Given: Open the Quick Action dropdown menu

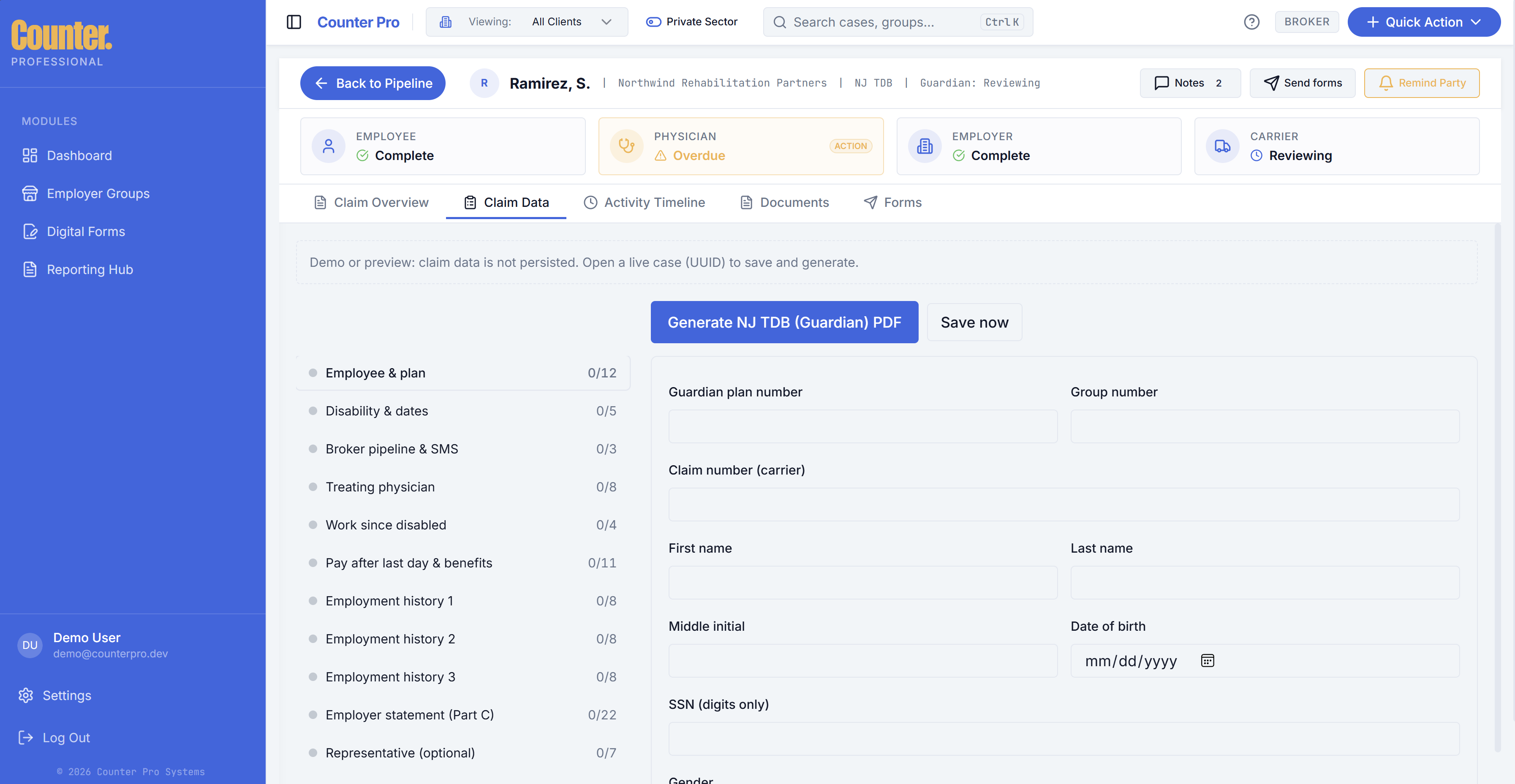Looking at the screenshot, I should (1423, 22).
